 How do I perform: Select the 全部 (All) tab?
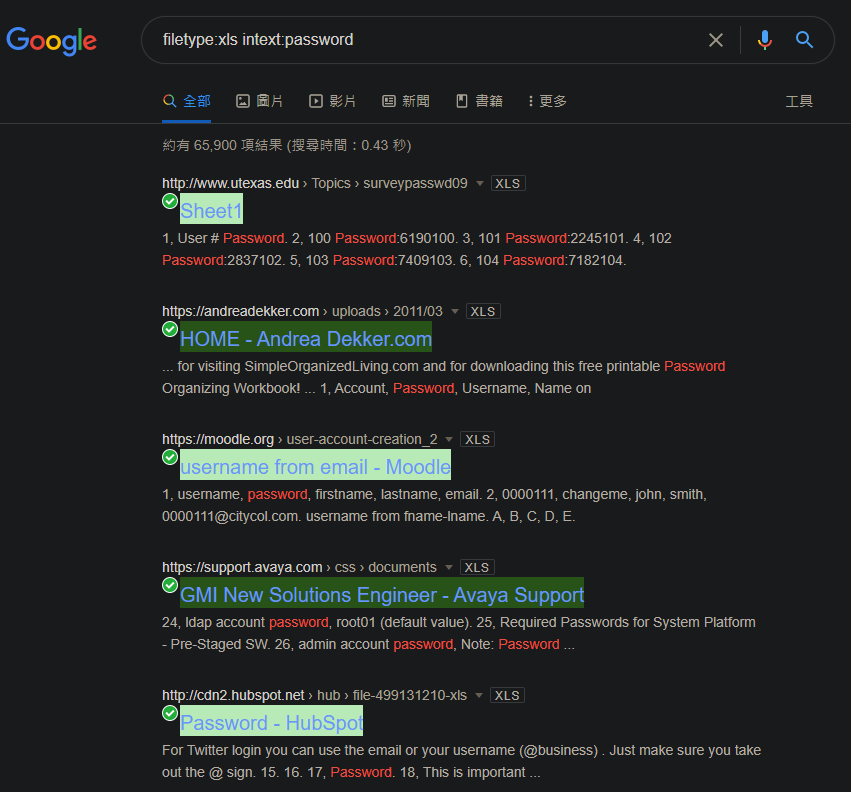tap(187, 102)
